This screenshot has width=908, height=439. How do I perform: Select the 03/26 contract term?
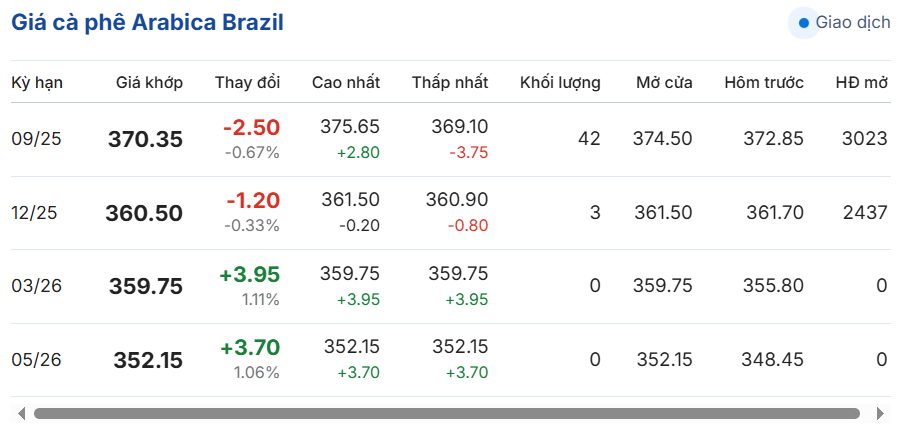coord(36,286)
